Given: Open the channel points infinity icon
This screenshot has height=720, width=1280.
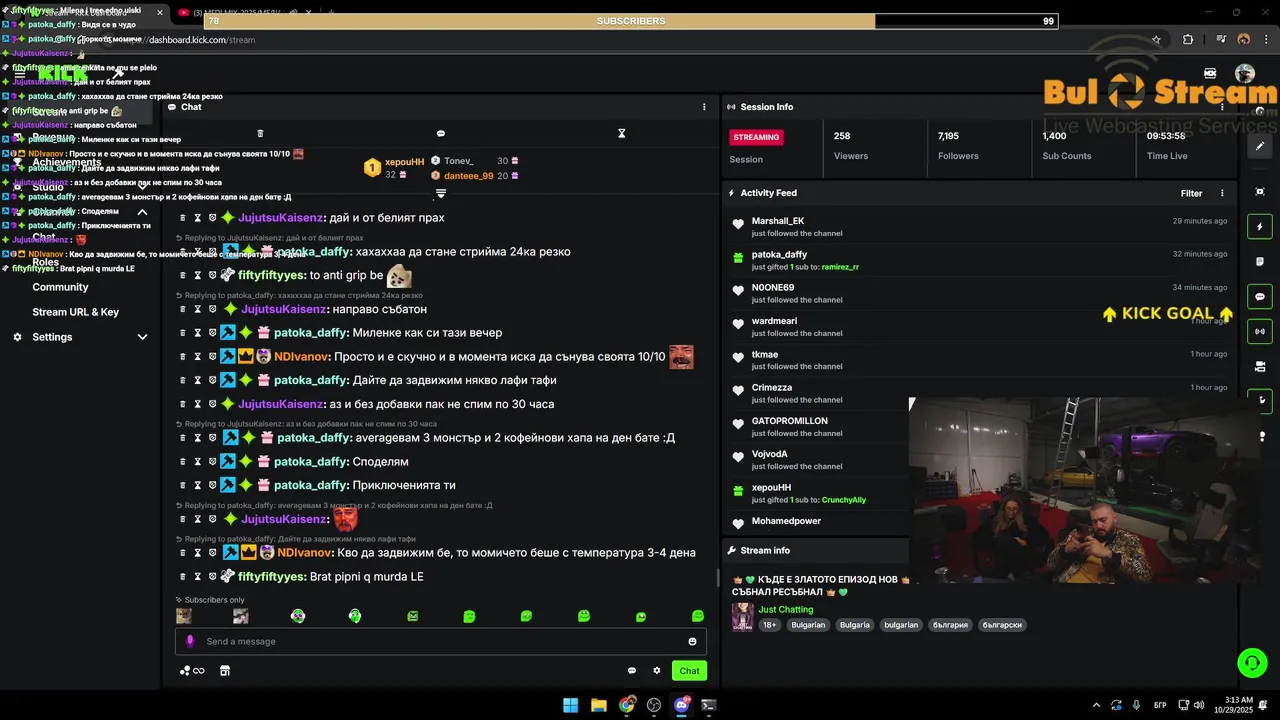Looking at the screenshot, I should click(x=192, y=671).
